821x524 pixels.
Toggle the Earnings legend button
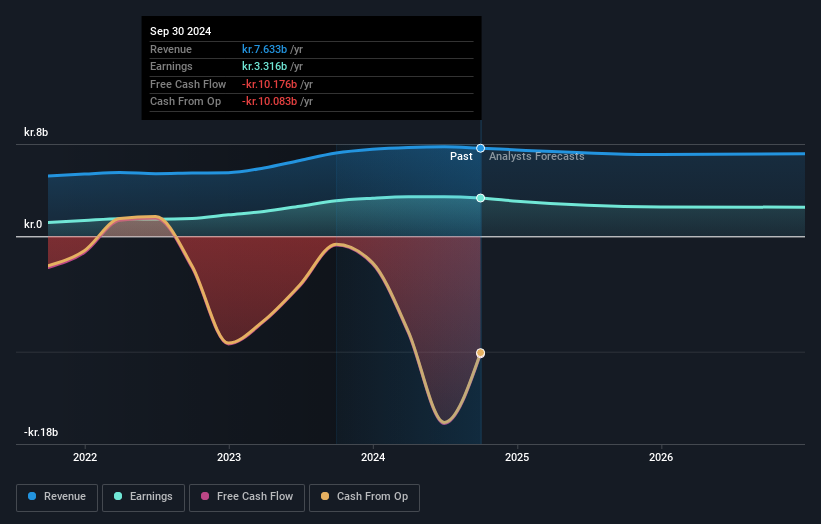[143, 497]
